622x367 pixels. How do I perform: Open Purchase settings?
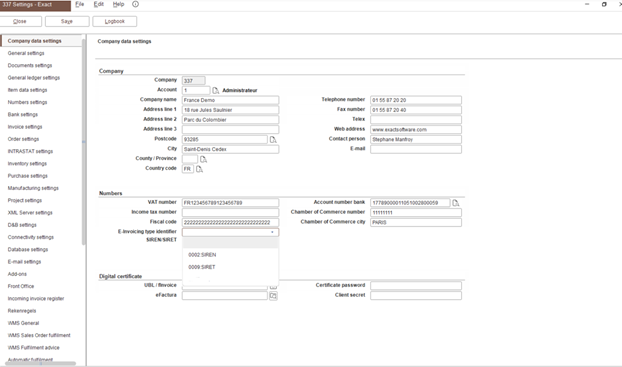(x=28, y=176)
